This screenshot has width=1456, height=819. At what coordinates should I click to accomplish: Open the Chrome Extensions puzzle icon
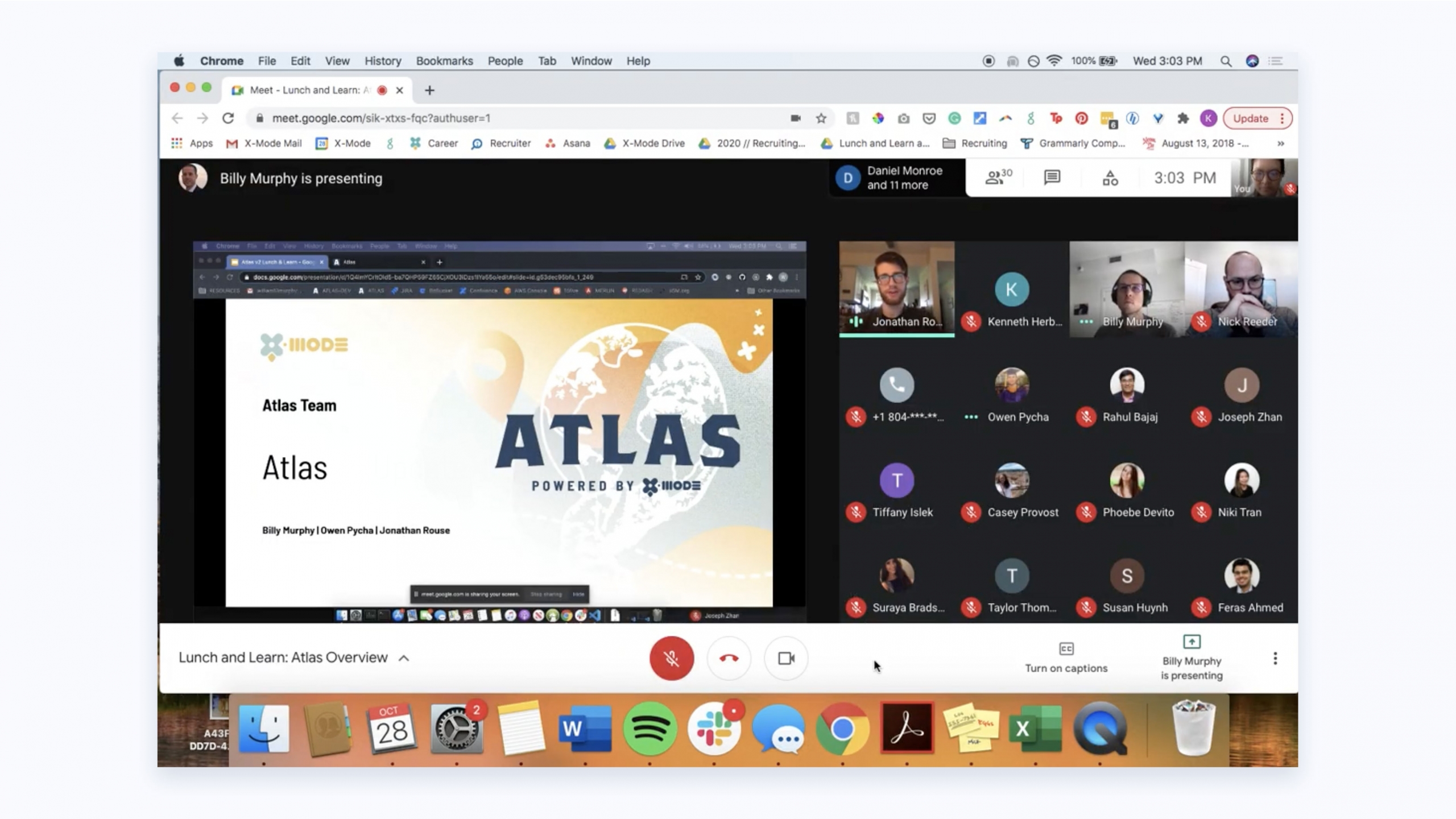click(x=1183, y=118)
